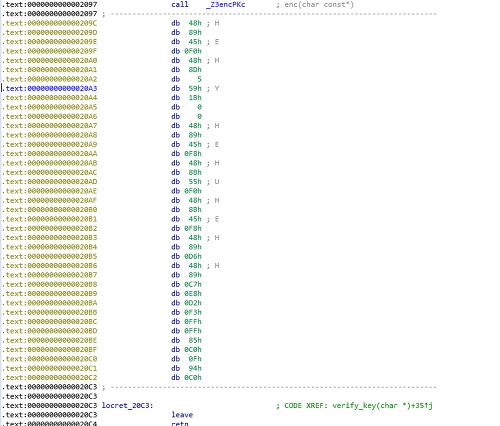Click the 0F8h byte value at 20B2
The height and width of the screenshot is (426, 500).
pos(193,228)
